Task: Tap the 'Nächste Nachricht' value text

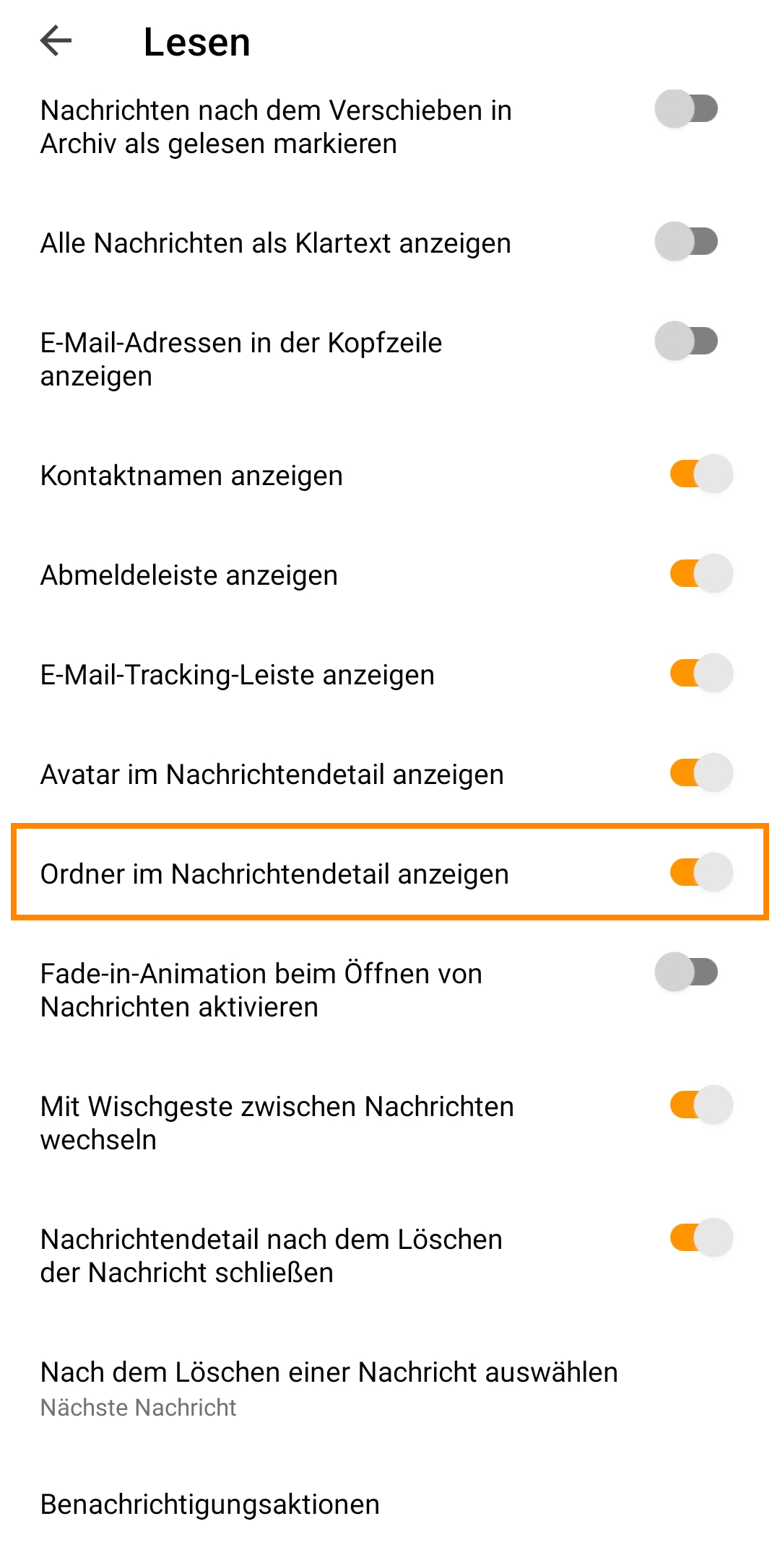Action: [138, 1407]
